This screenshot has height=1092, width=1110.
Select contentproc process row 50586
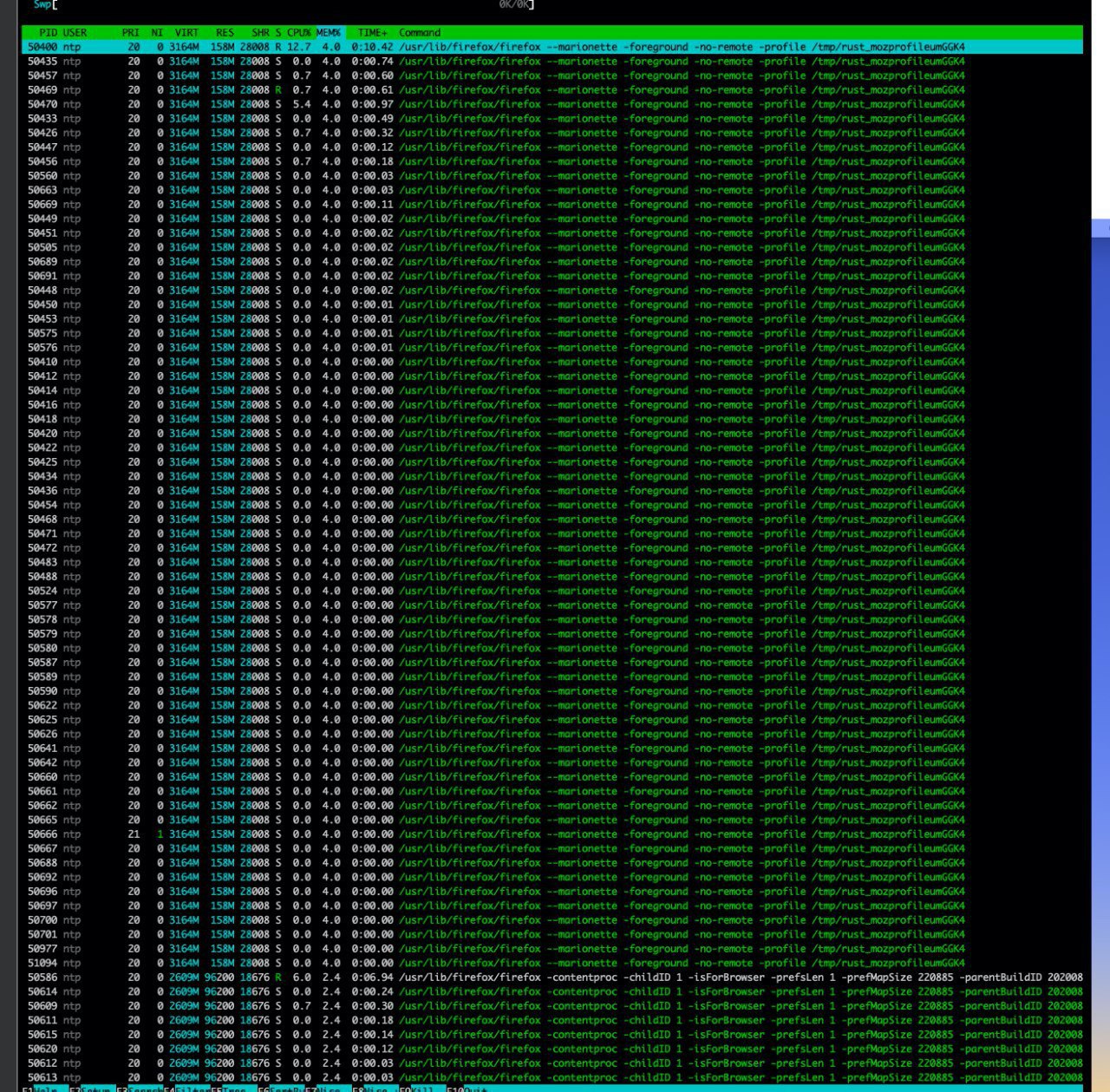click(552, 978)
